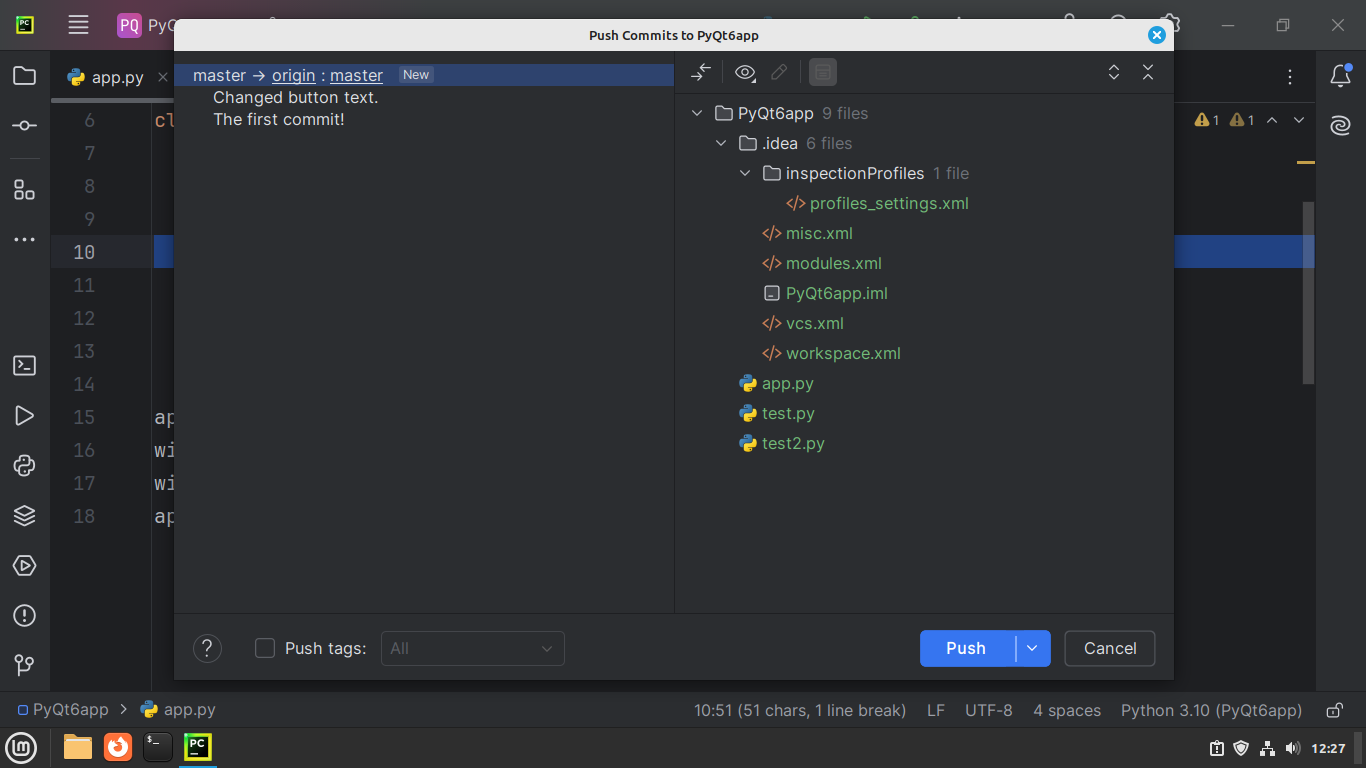Open the Push button dropdown arrow

click(x=1033, y=648)
